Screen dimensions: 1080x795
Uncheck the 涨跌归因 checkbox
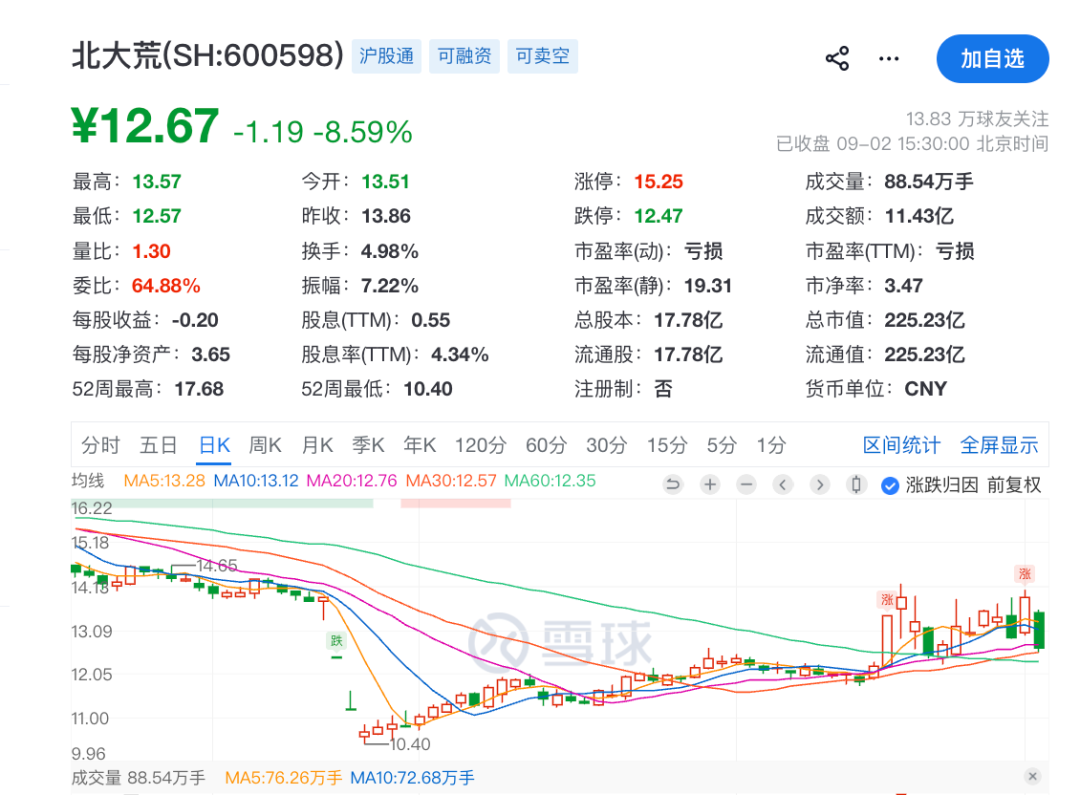pyautogui.click(x=890, y=486)
